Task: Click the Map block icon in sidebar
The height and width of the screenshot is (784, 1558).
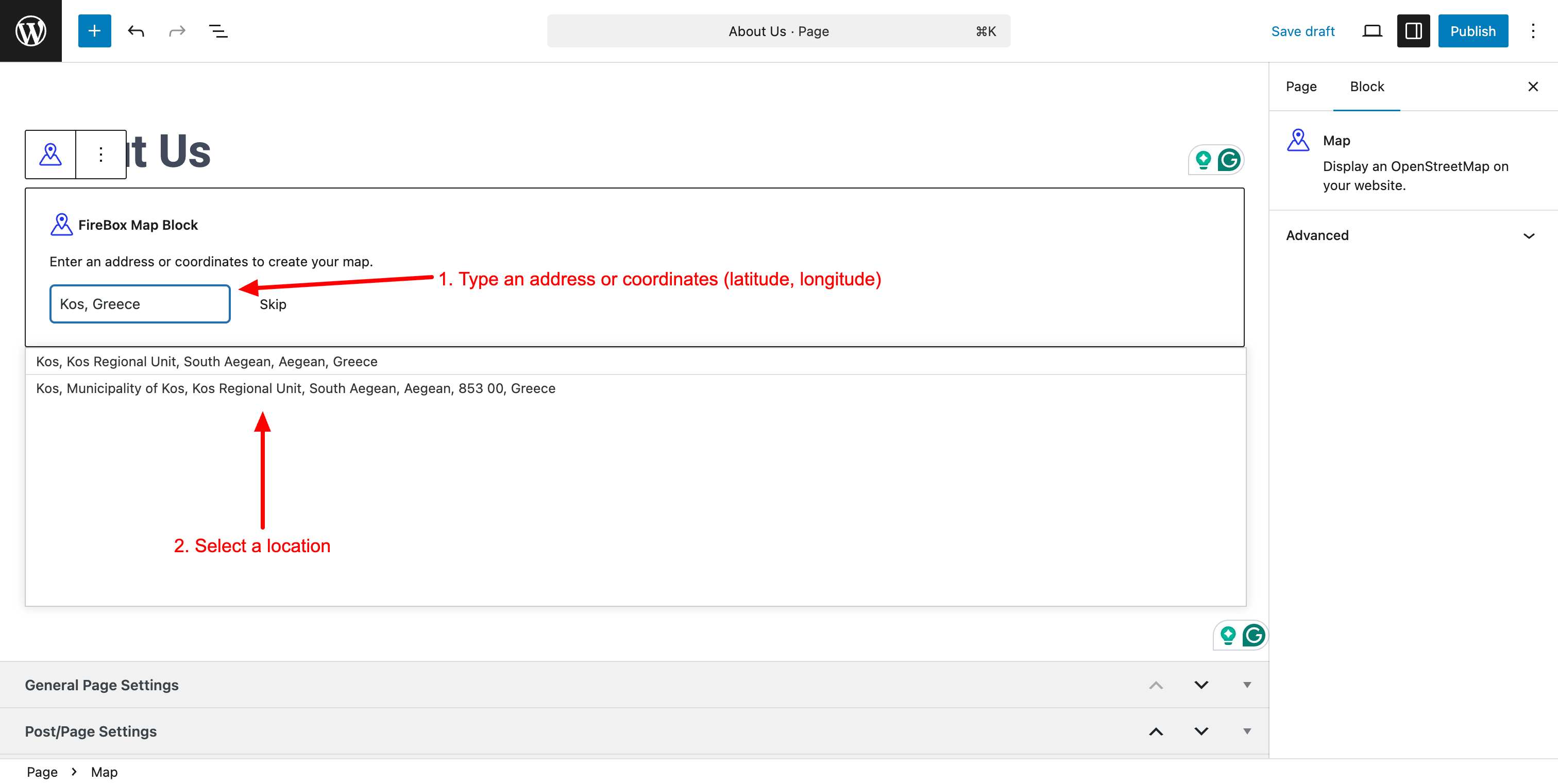Action: coord(1298,140)
